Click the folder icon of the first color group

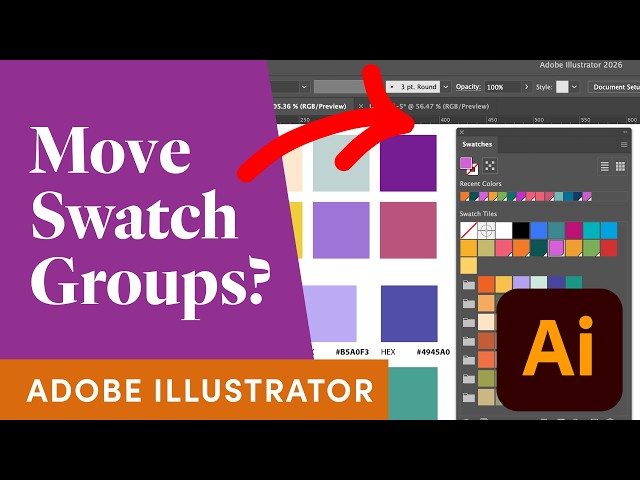point(469,284)
